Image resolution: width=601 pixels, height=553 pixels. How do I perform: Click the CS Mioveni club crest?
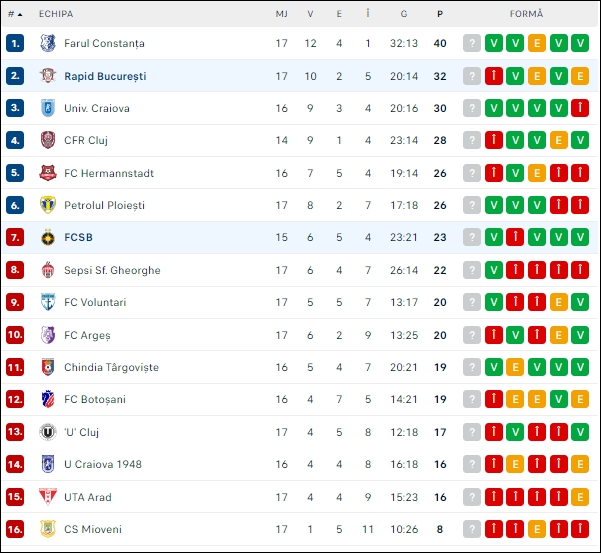tap(48, 529)
